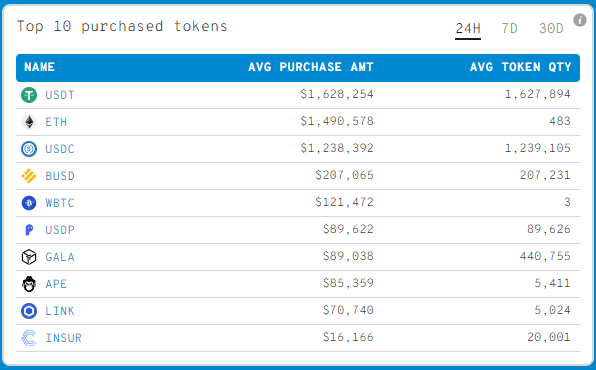Image resolution: width=596 pixels, height=370 pixels.
Task: Click the USDP token icon
Action: coord(29,230)
